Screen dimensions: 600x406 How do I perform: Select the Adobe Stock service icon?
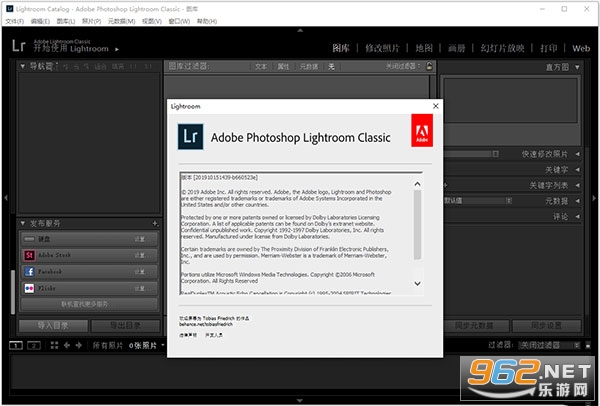29,255
